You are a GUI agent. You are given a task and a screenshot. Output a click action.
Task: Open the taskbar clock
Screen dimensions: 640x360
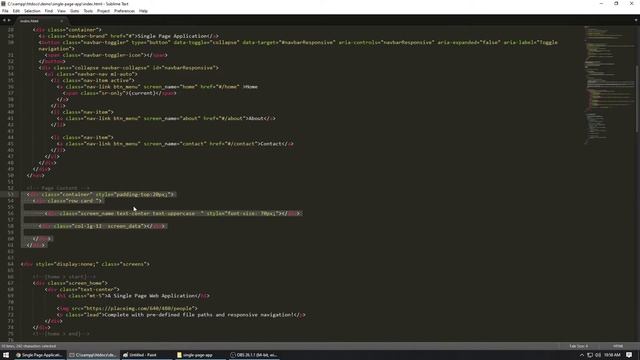point(612,355)
